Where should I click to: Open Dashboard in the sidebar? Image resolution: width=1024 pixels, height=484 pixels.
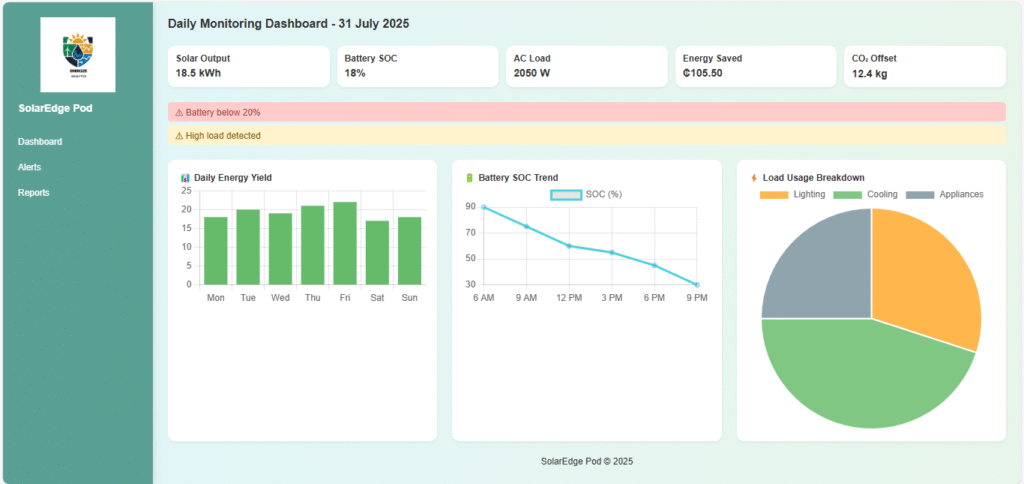[40, 142]
